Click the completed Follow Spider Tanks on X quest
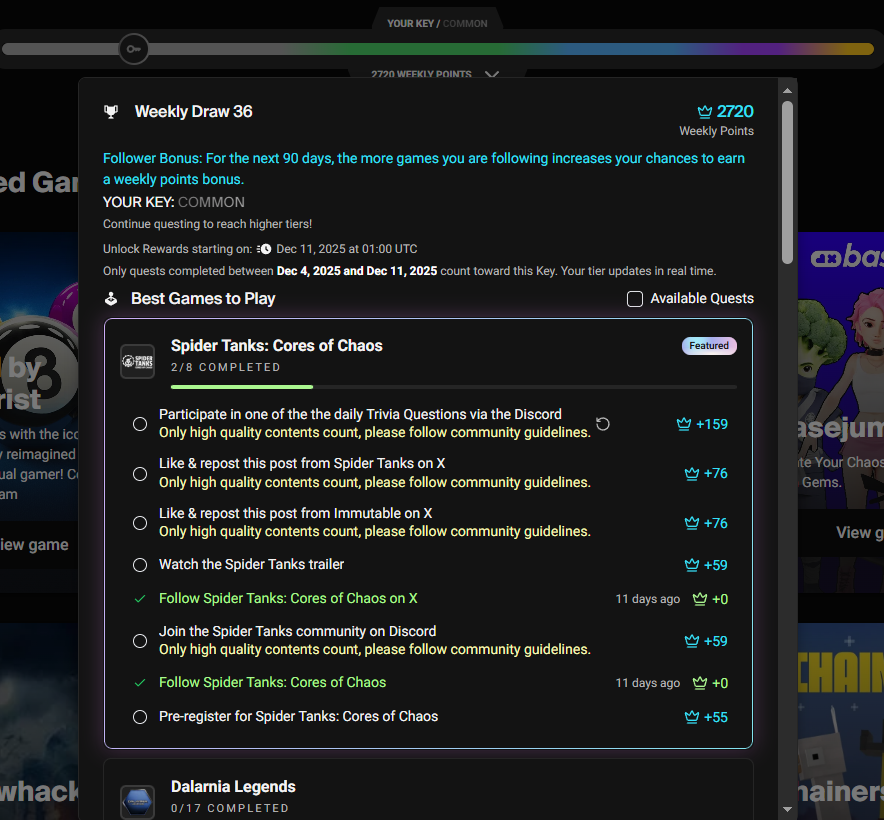The width and height of the screenshot is (884, 820). [288, 598]
